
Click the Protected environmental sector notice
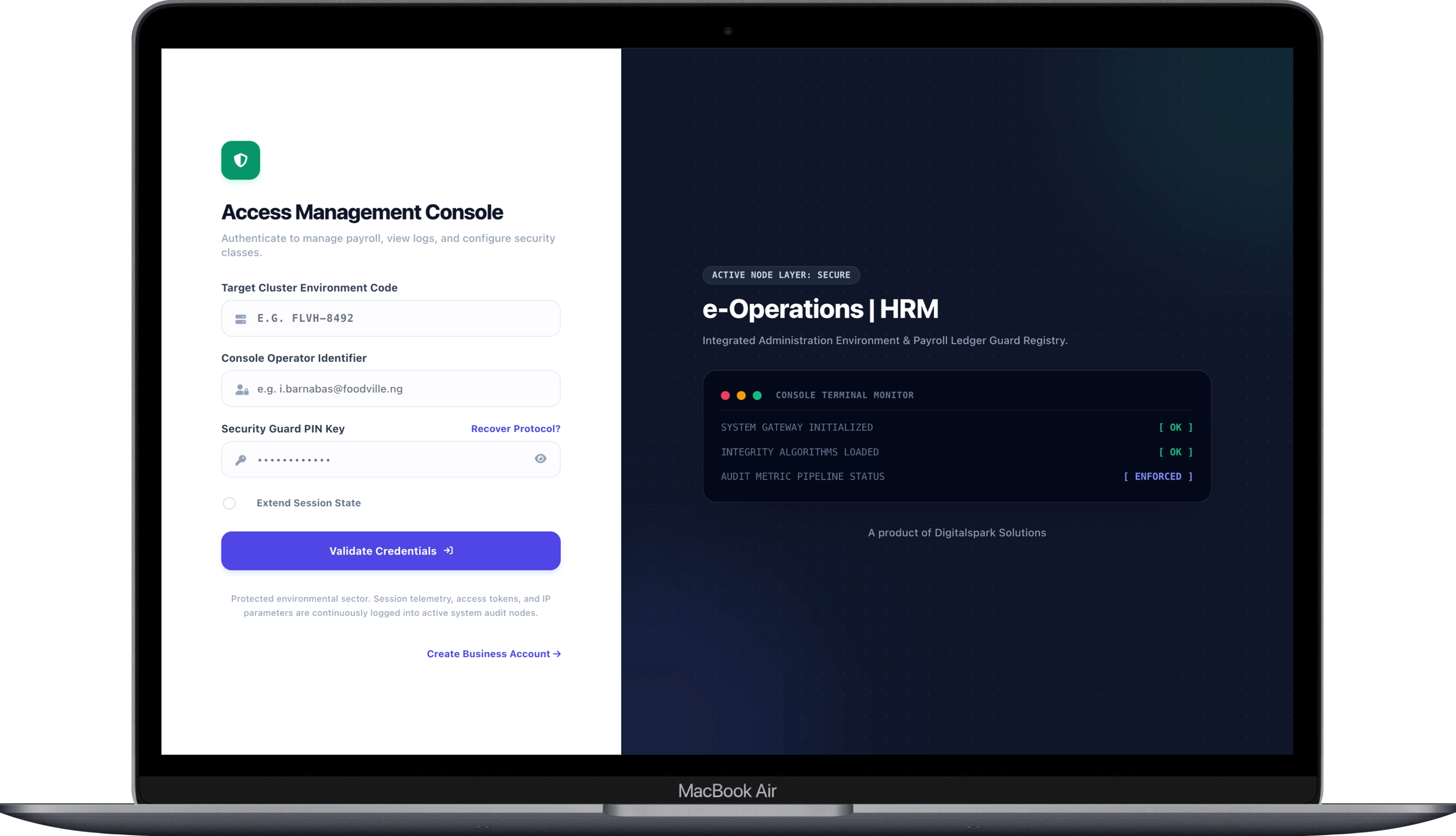pyautogui.click(x=390, y=606)
